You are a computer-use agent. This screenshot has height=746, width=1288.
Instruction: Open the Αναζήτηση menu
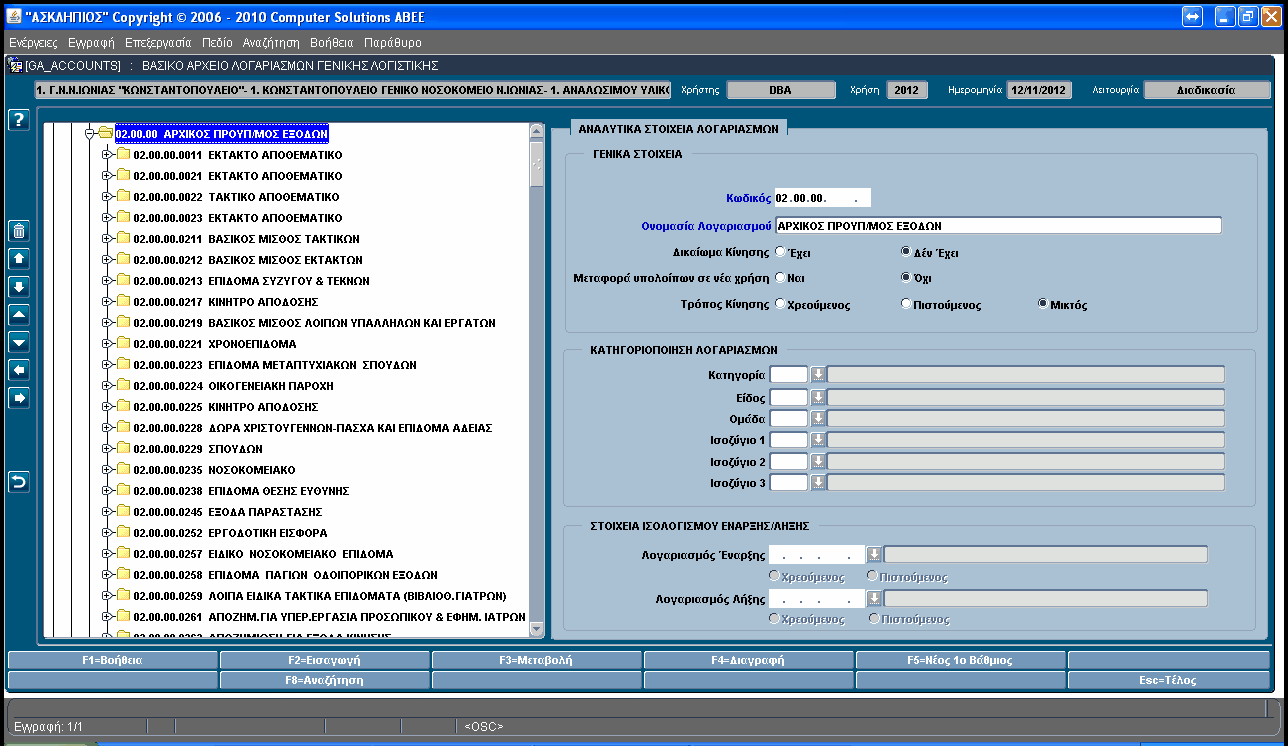[271, 43]
